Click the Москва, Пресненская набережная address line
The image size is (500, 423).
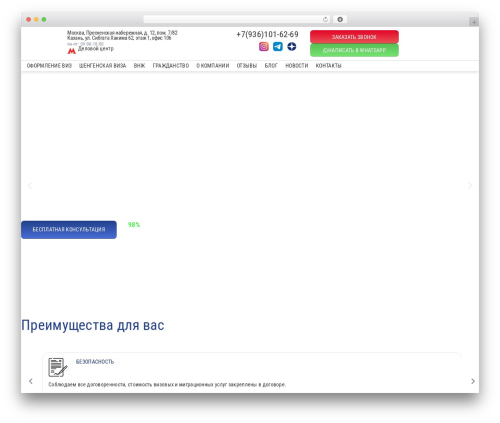[x=122, y=33]
